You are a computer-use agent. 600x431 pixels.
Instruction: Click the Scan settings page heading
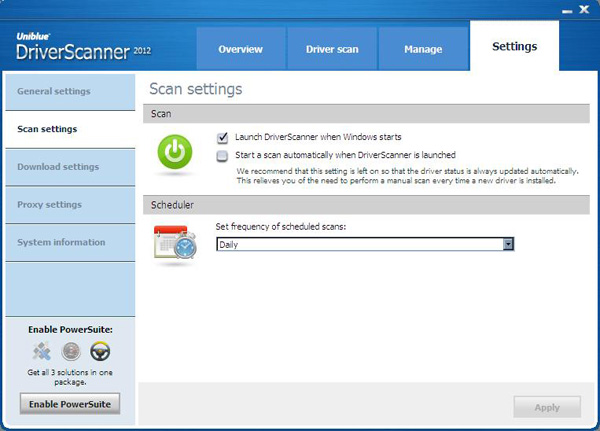coord(196,89)
